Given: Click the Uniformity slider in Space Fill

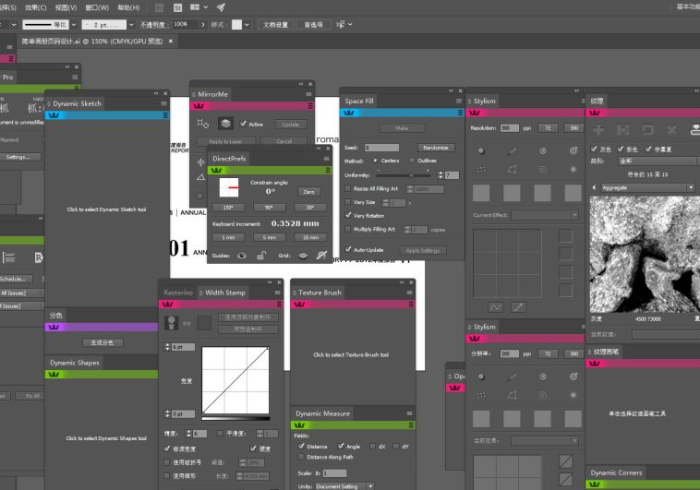Looking at the screenshot, I should coord(409,174).
